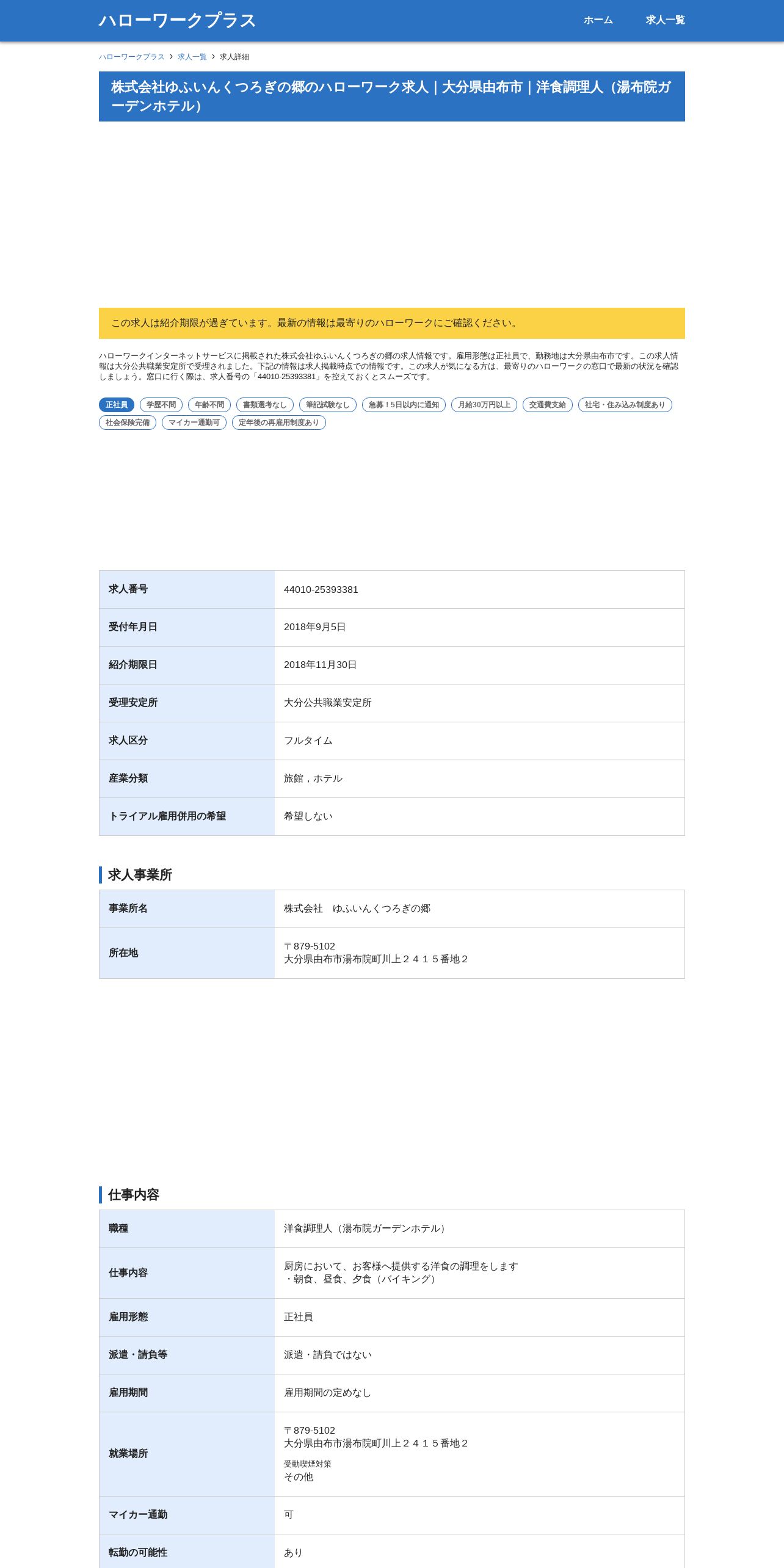The height and width of the screenshot is (1568, 784).
Task: Click the 2018年11月30日 deadline date
Action: tap(321, 665)
